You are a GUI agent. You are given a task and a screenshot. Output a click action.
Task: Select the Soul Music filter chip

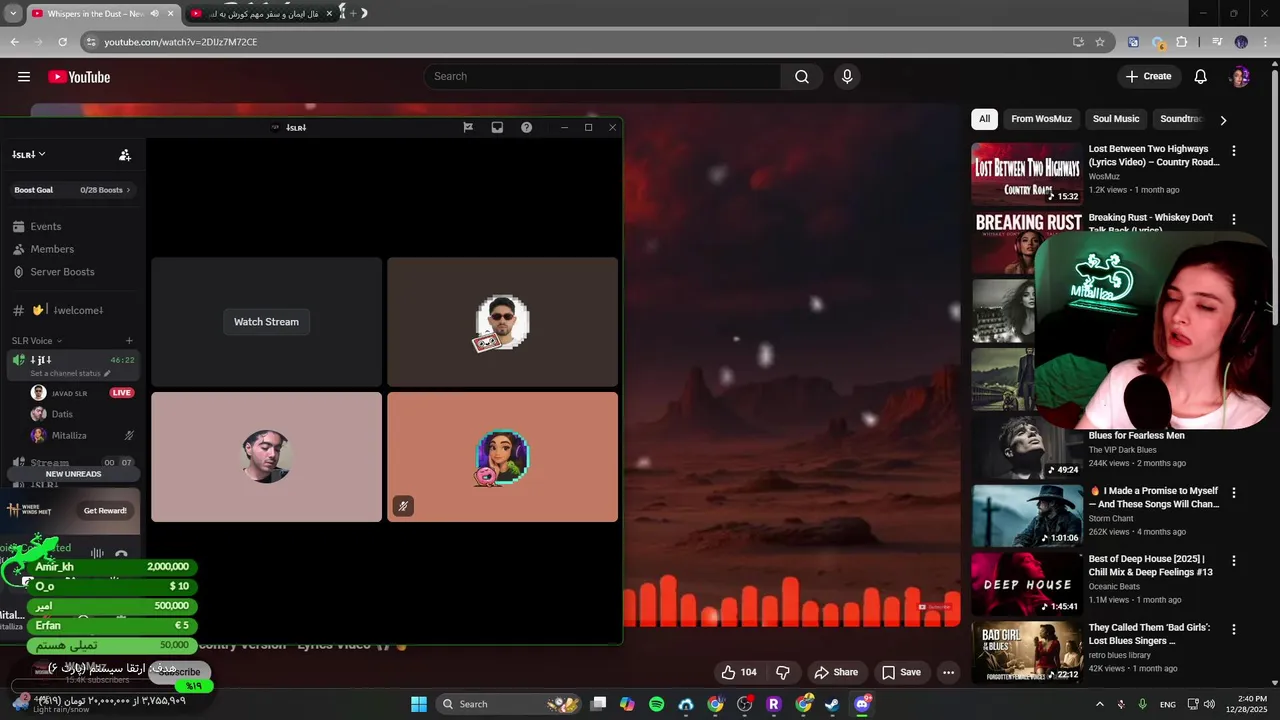click(1116, 119)
